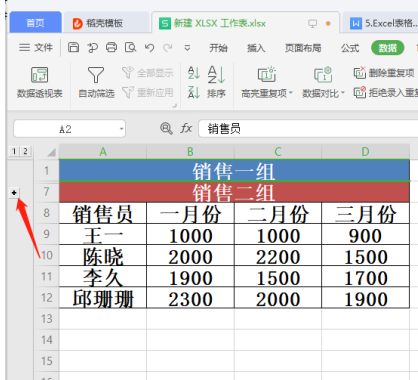The height and width of the screenshot is (380, 418).
Task: Click the presentation screen icon in file tab
Action: click(312, 23)
